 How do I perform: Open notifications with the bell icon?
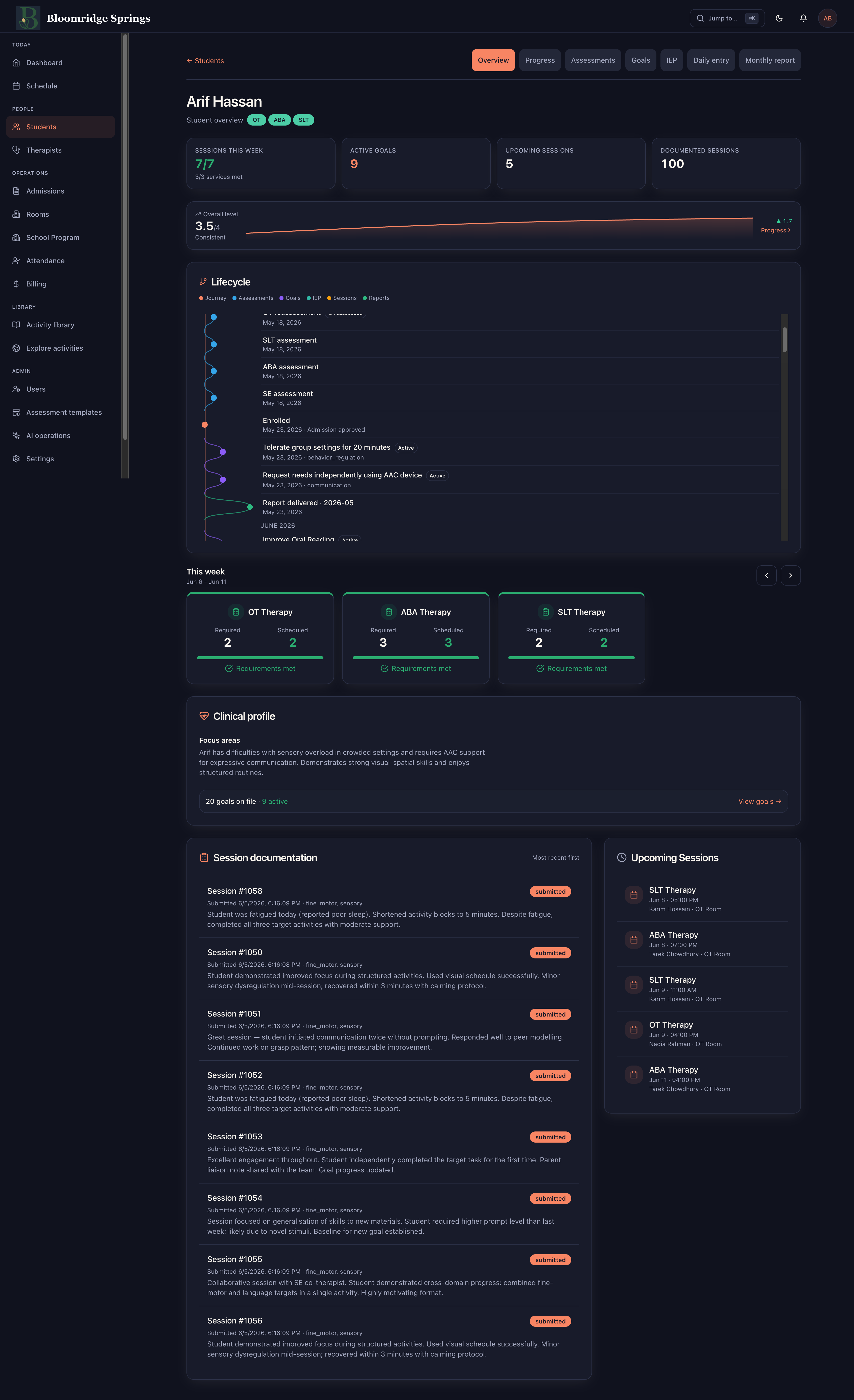[803, 18]
